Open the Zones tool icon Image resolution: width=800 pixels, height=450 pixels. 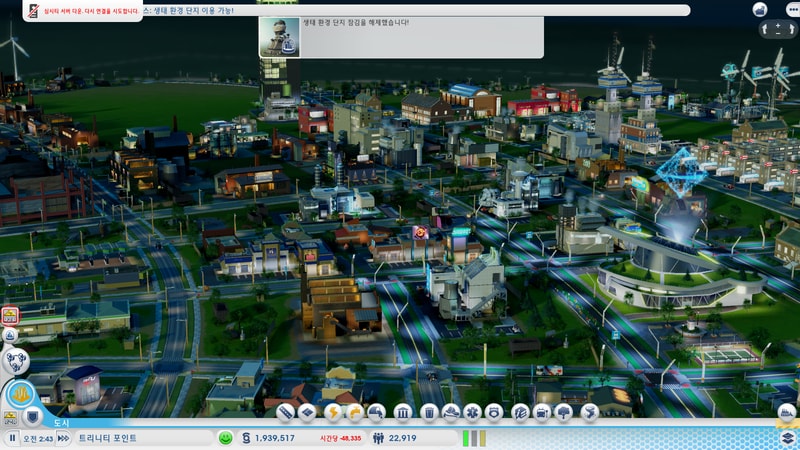307,412
